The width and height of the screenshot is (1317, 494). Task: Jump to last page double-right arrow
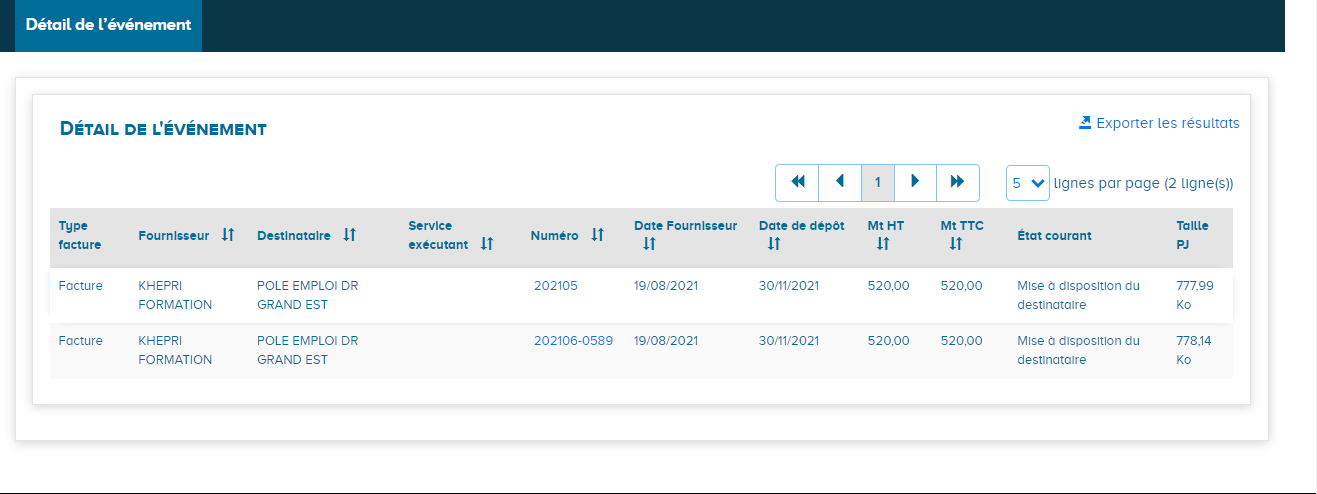coord(957,182)
